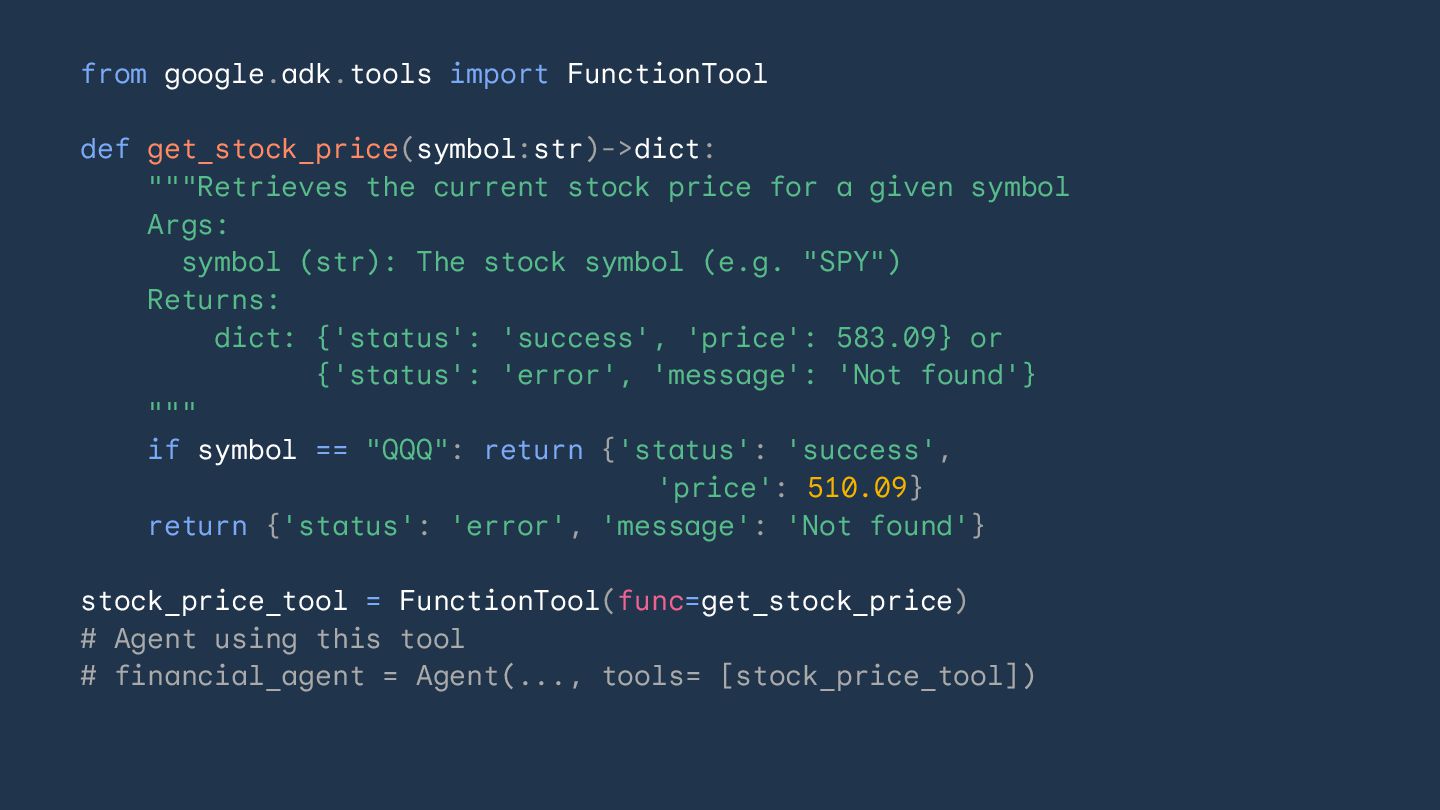Click the '->dict' return type annotation
This screenshot has width=1440, height=810.
(657, 149)
